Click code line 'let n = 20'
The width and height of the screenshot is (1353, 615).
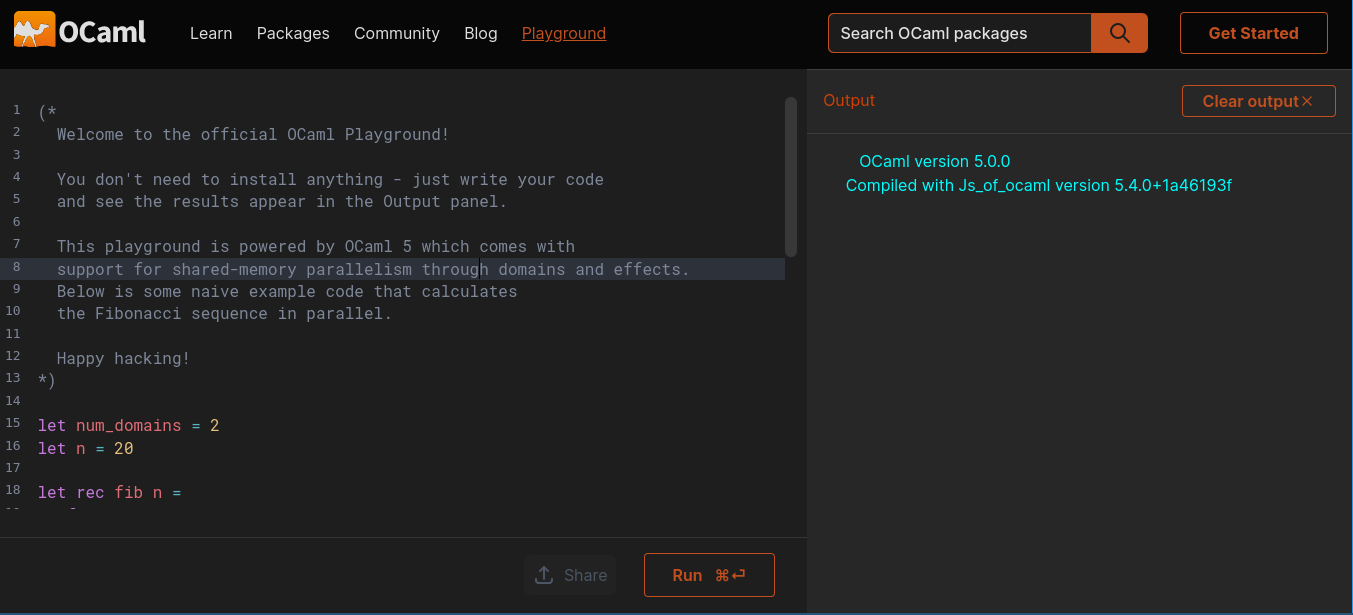86,448
